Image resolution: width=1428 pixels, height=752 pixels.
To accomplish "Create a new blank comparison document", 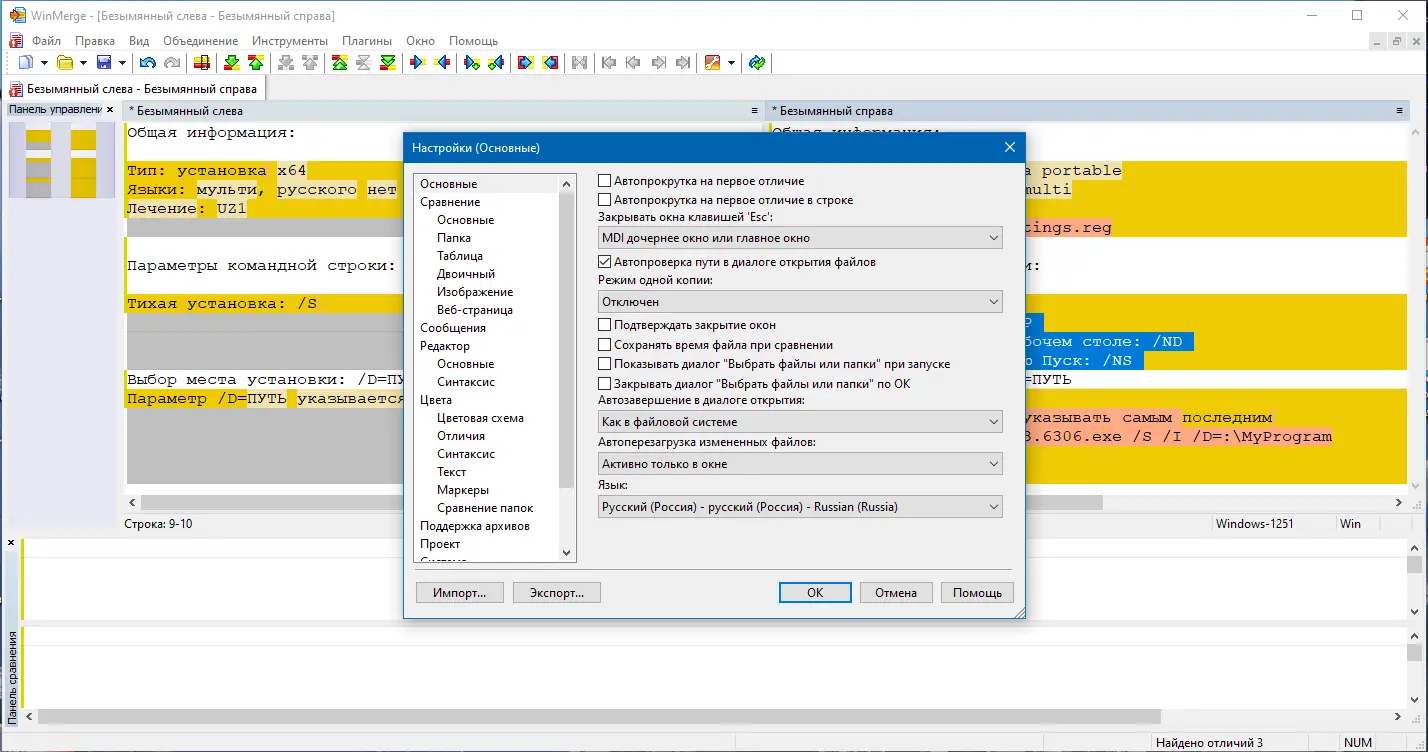I will coord(25,63).
